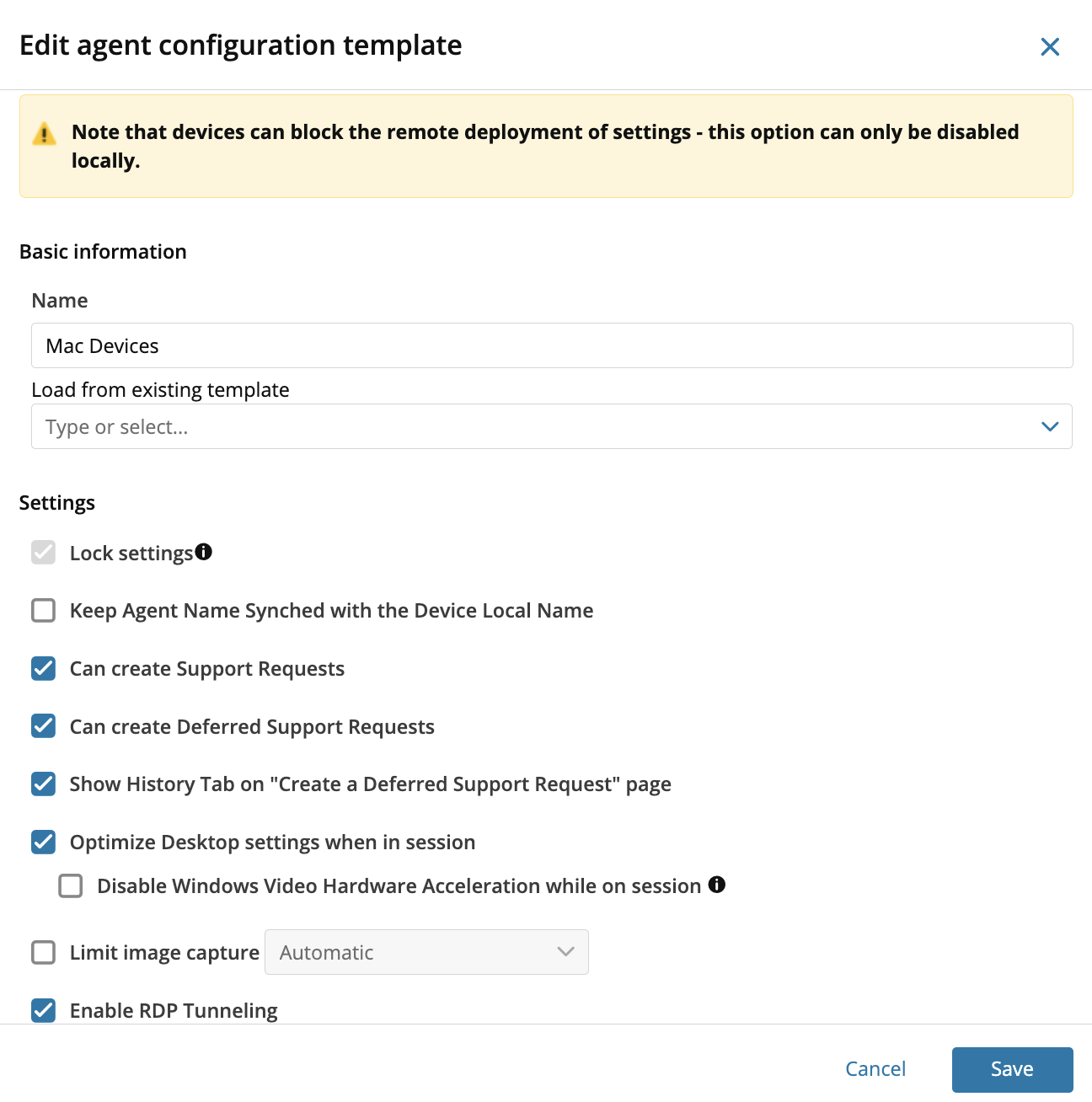
Task: Save the agent configuration template
Action: 1012,1069
